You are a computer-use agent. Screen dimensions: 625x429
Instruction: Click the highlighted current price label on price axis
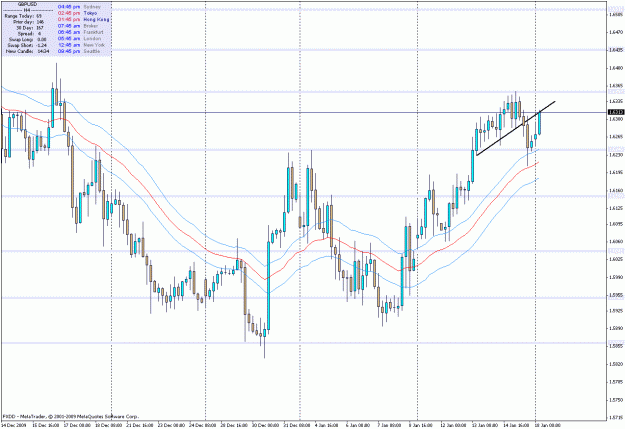(x=616, y=112)
